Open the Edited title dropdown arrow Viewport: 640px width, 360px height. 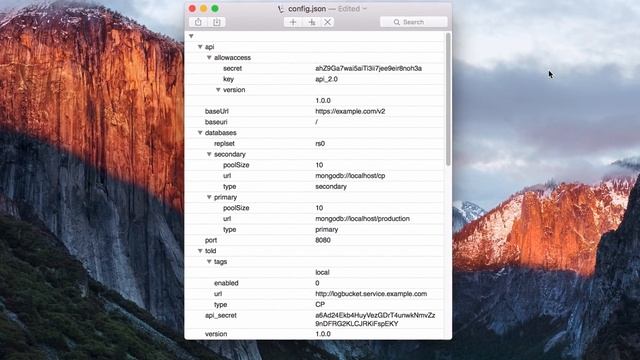[364, 9]
